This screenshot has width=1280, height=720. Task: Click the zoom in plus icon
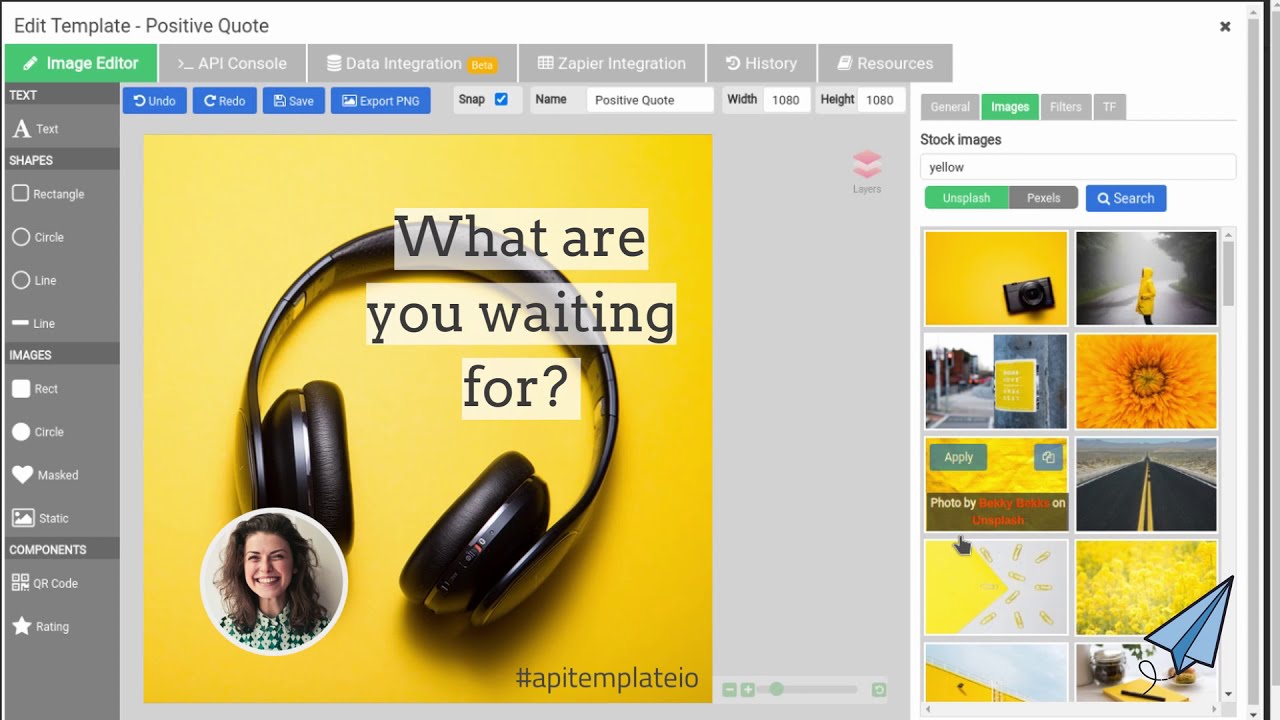(747, 690)
